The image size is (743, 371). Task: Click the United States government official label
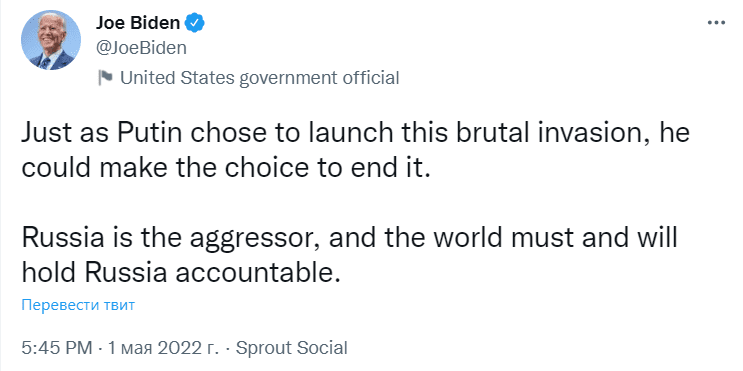coord(260,78)
